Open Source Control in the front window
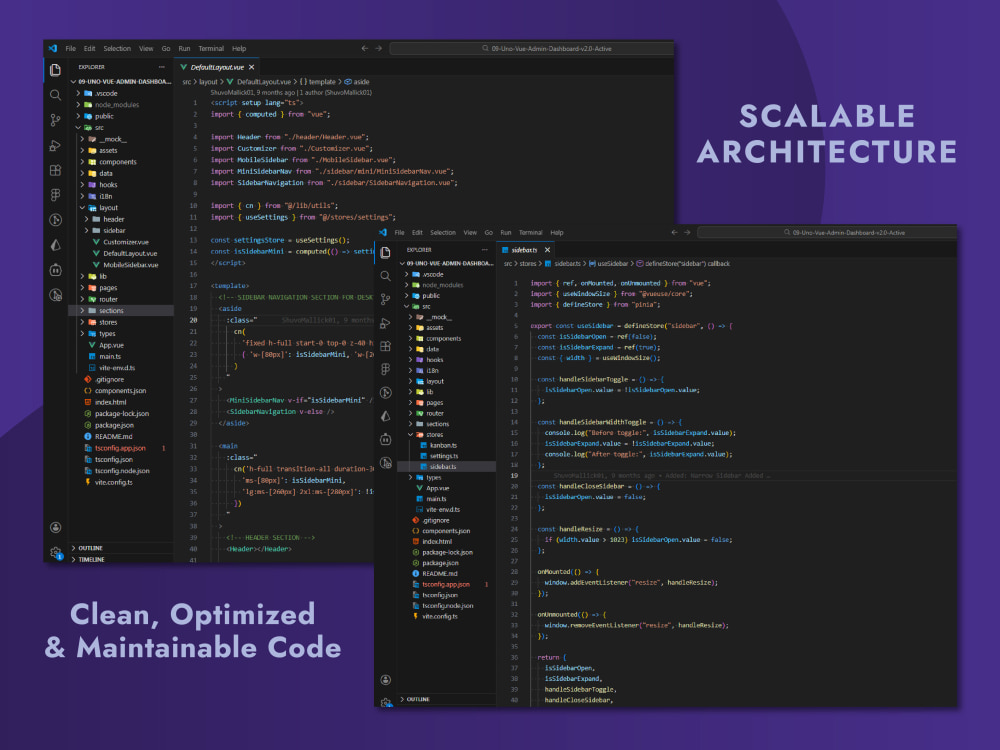The height and width of the screenshot is (750, 1000). (385, 299)
